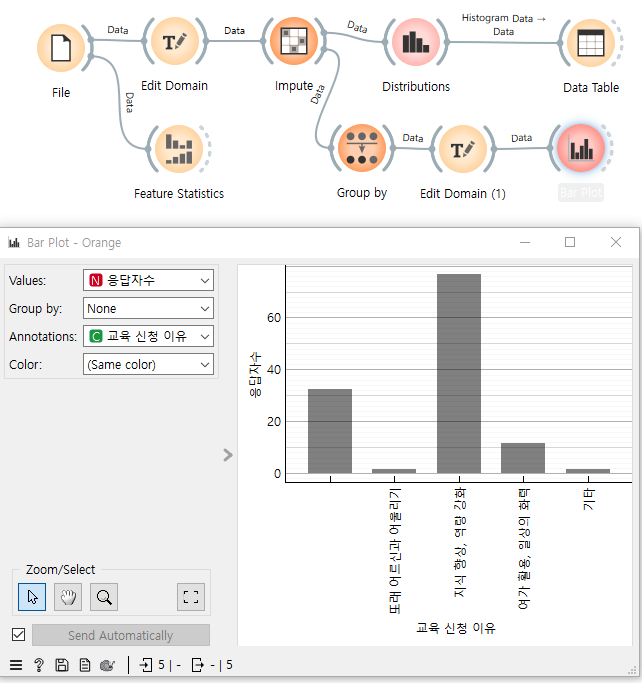Reset the plot view to fit

(x=191, y=598)
